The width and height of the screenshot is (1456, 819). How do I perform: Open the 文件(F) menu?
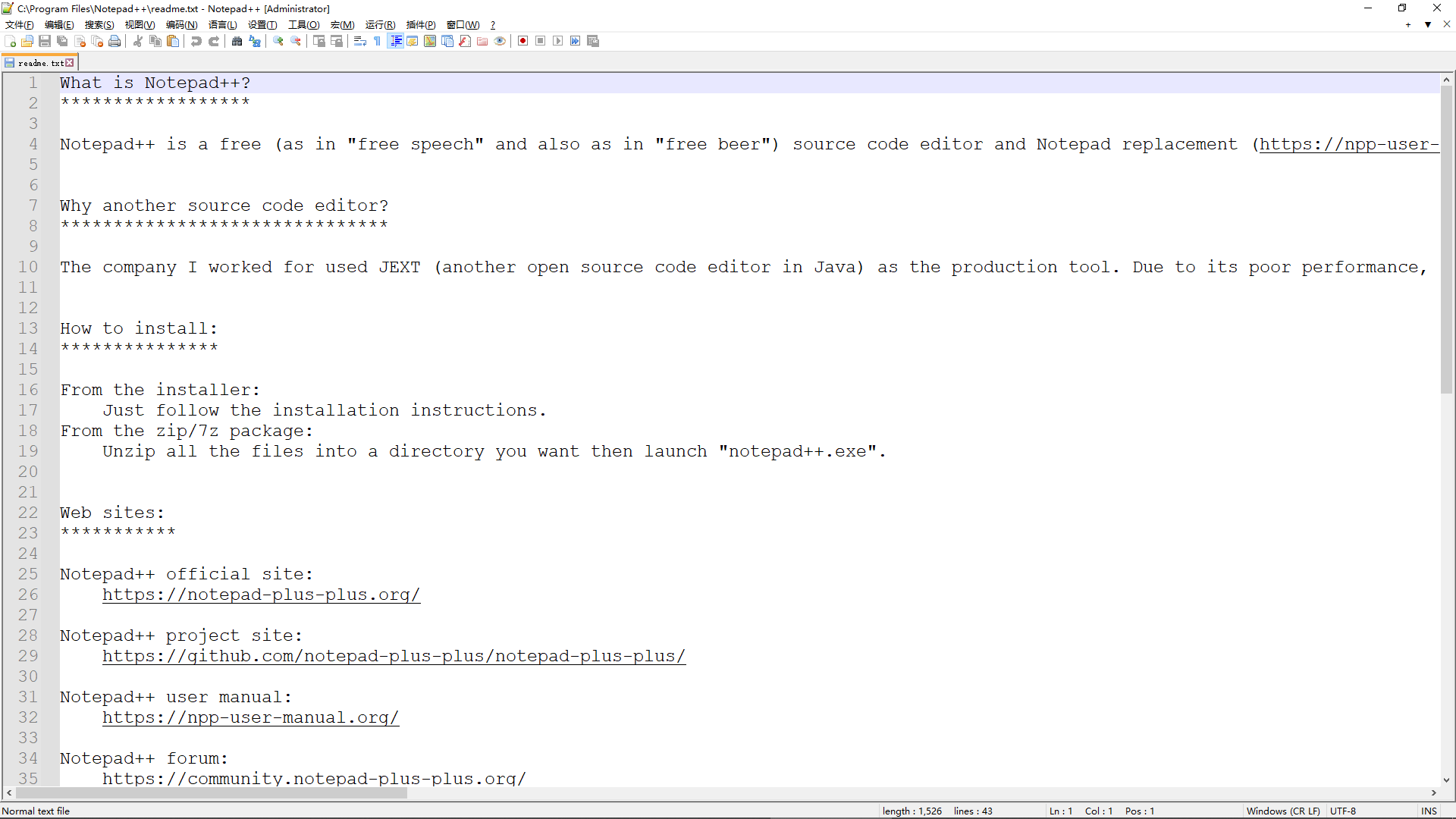click(x=20, y=25)
